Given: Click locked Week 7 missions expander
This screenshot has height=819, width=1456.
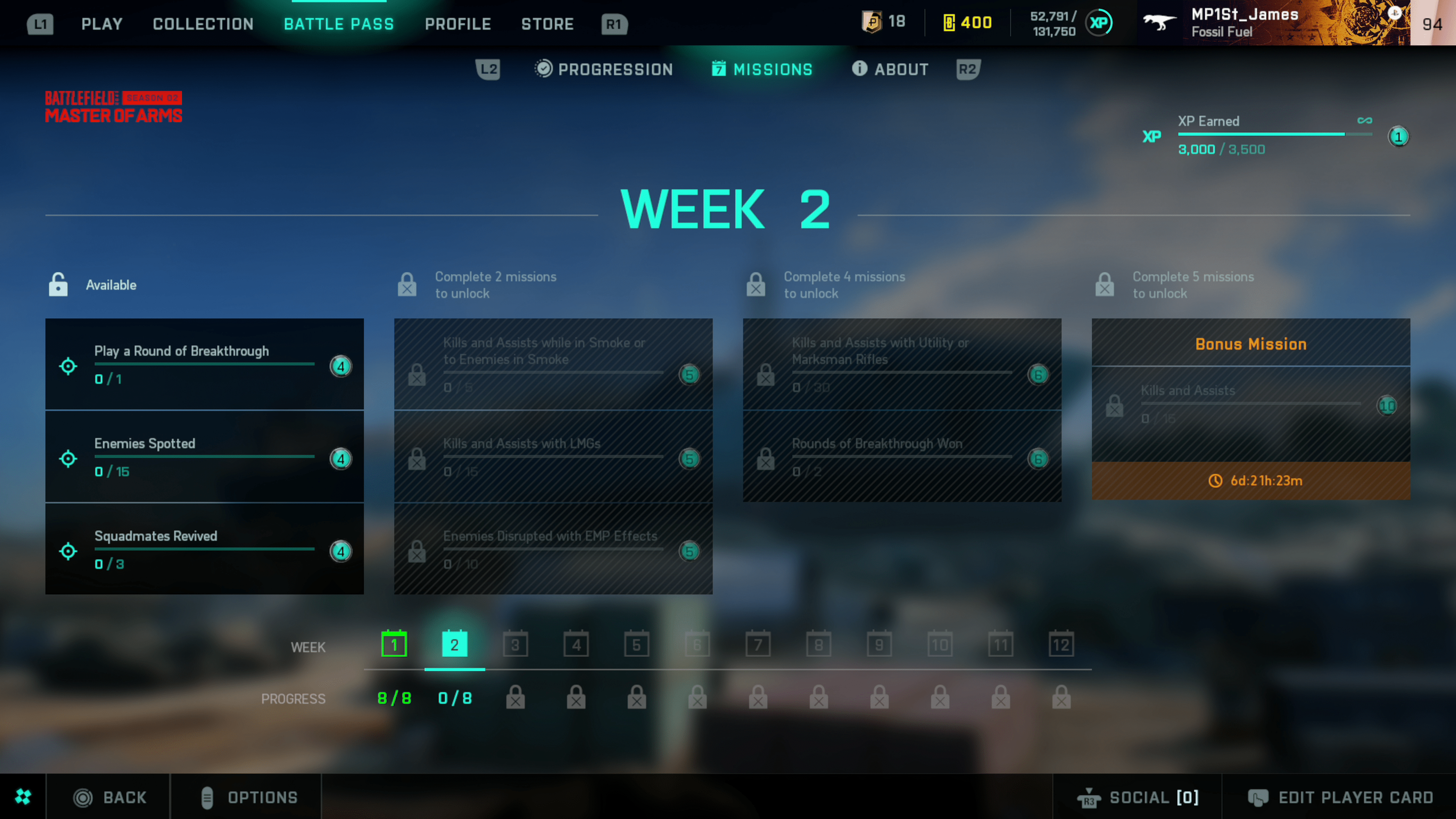Looking at the screenshot, I should point(757,645).
